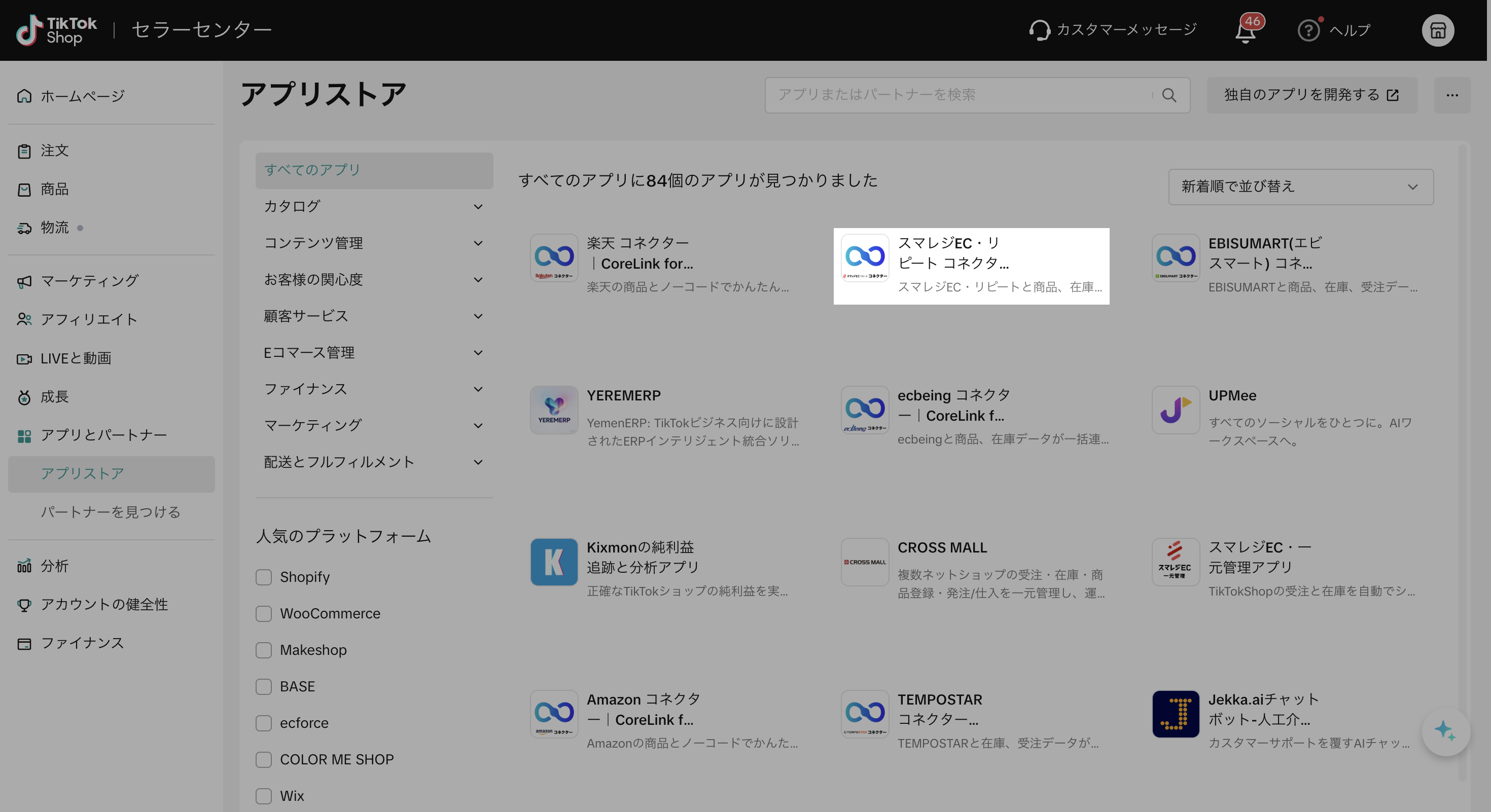Click the app search input field
The width and height of the screenshot is (1491, 812).
pyautogui.click(x=955, y=95)
